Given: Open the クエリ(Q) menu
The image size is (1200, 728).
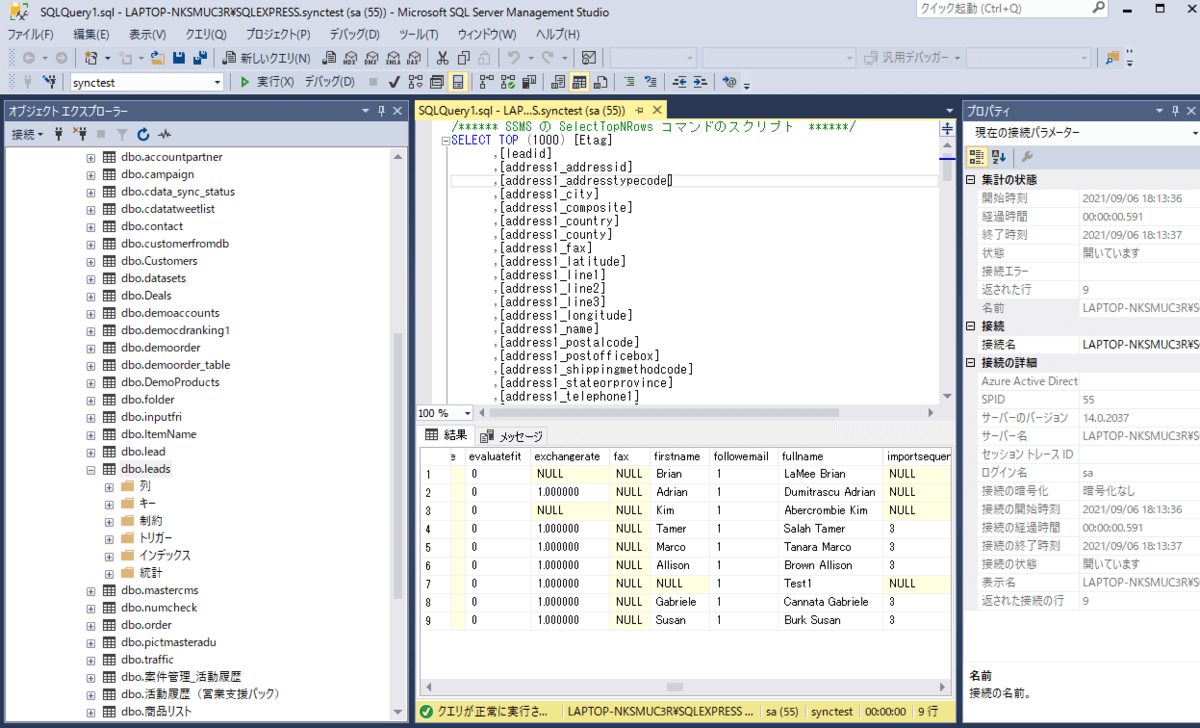Looking at the screenshot, I should [x=205, y=34].
